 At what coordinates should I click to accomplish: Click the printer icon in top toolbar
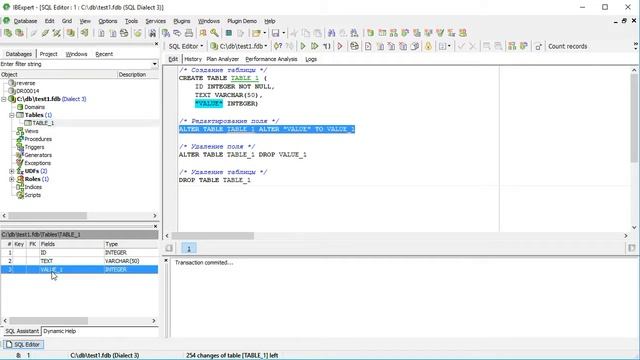pos(189,33)
